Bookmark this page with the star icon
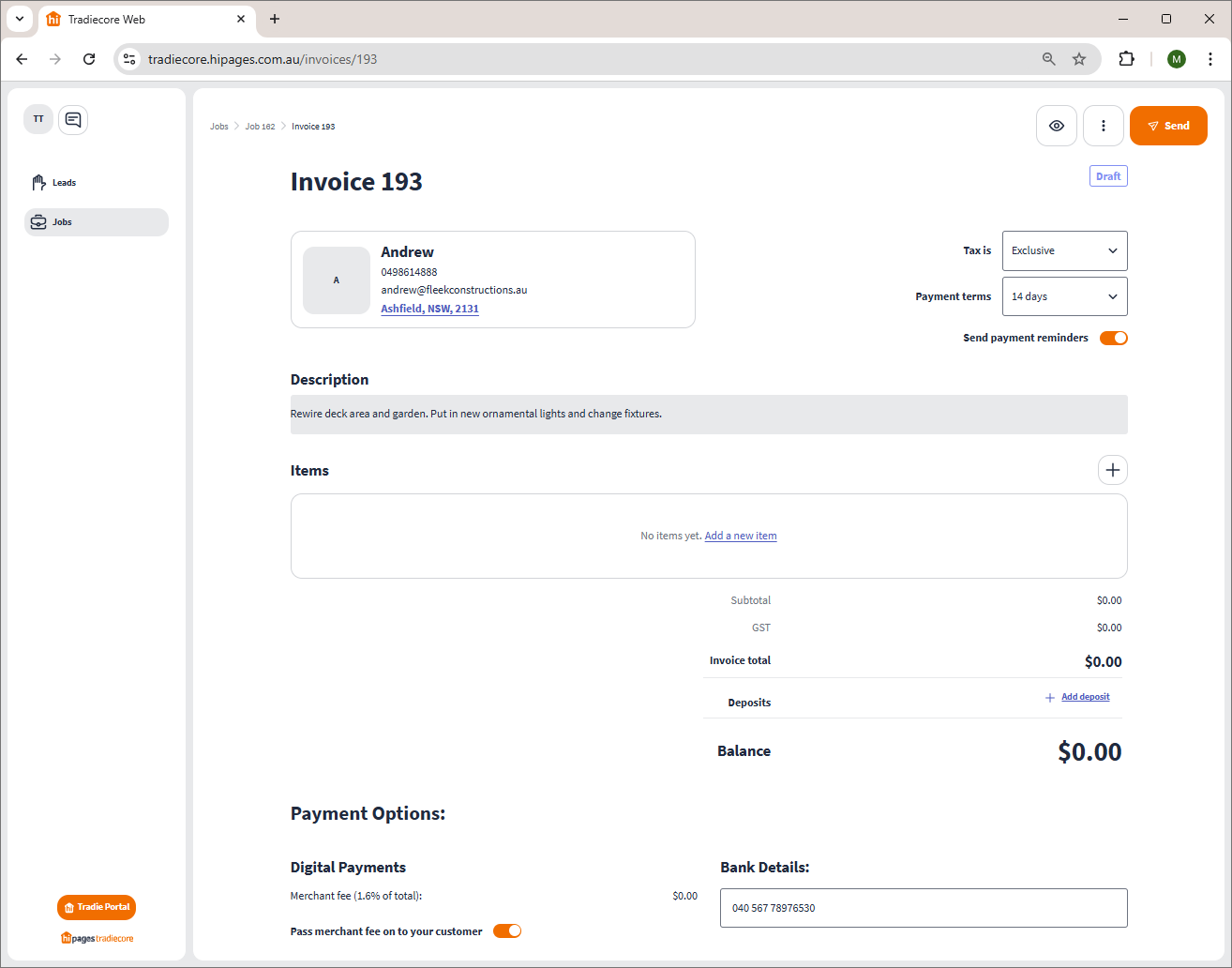This screenshot has height=968, width=1232. tap(1079, 59)
